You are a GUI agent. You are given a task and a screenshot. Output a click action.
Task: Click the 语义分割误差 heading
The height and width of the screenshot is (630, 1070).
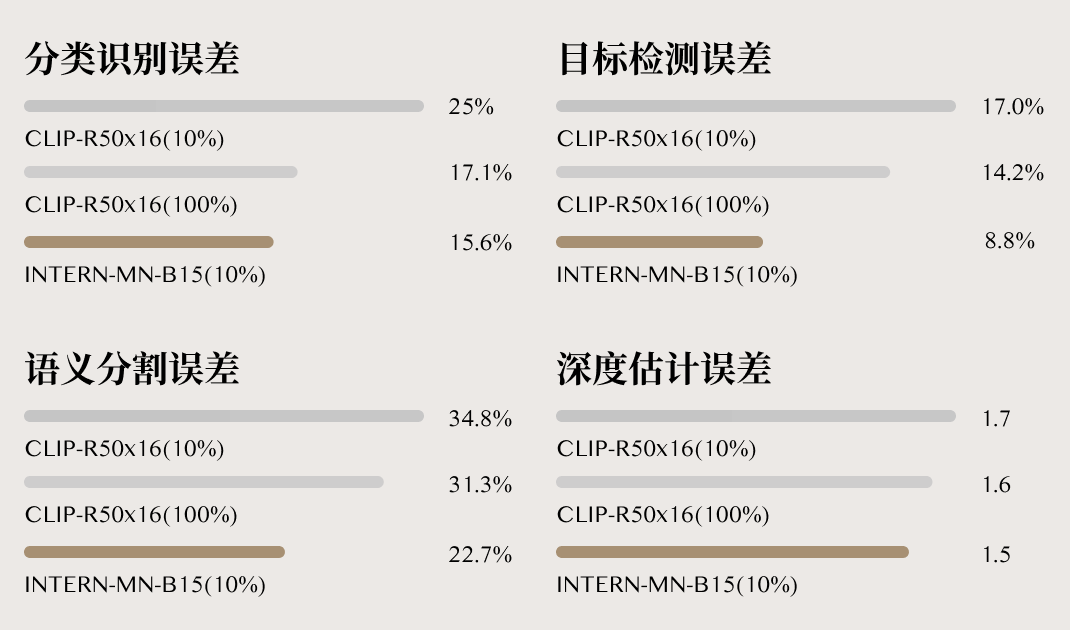point(132,369)
